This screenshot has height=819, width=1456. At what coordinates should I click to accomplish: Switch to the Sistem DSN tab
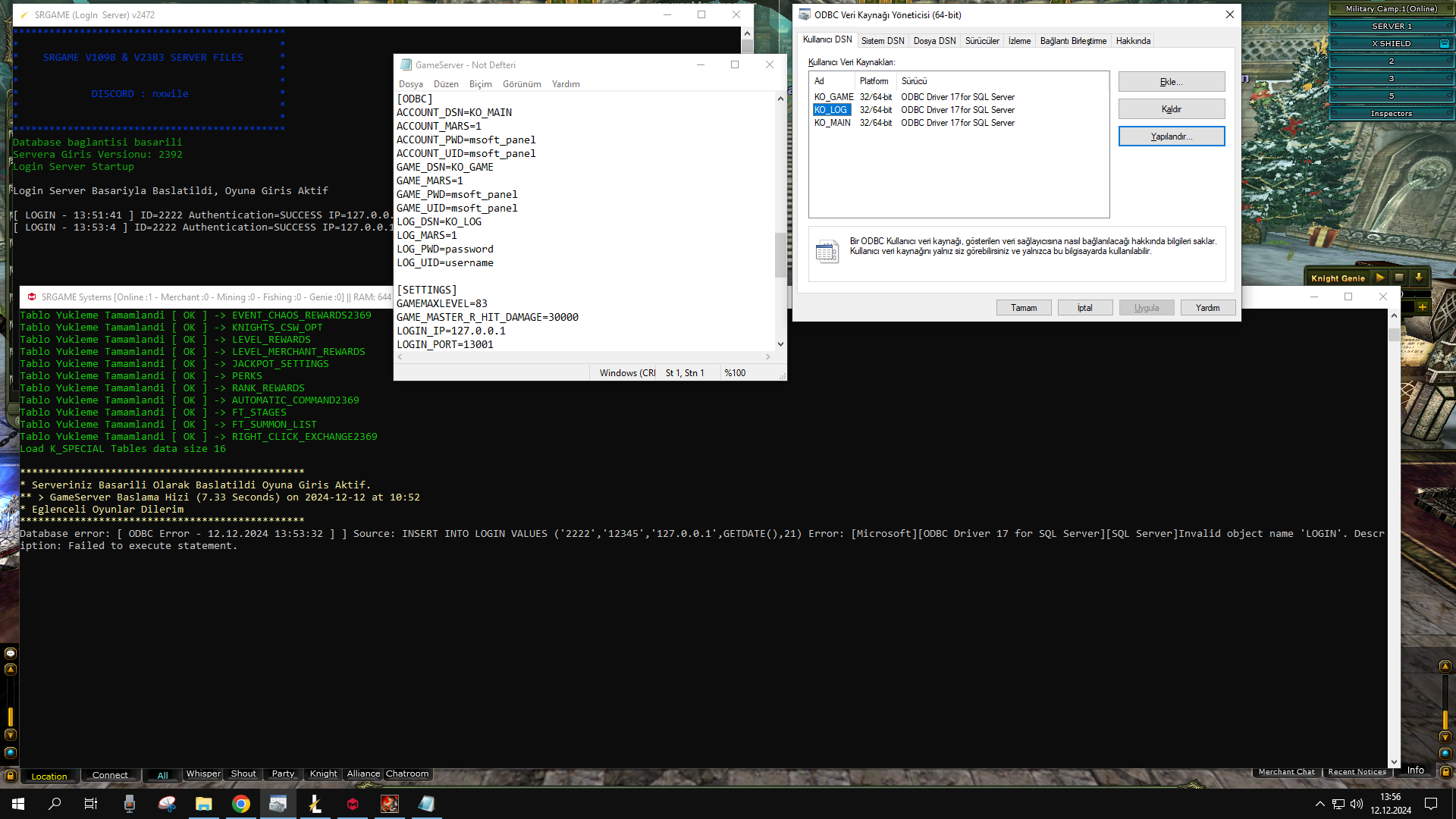click(883, 41)
